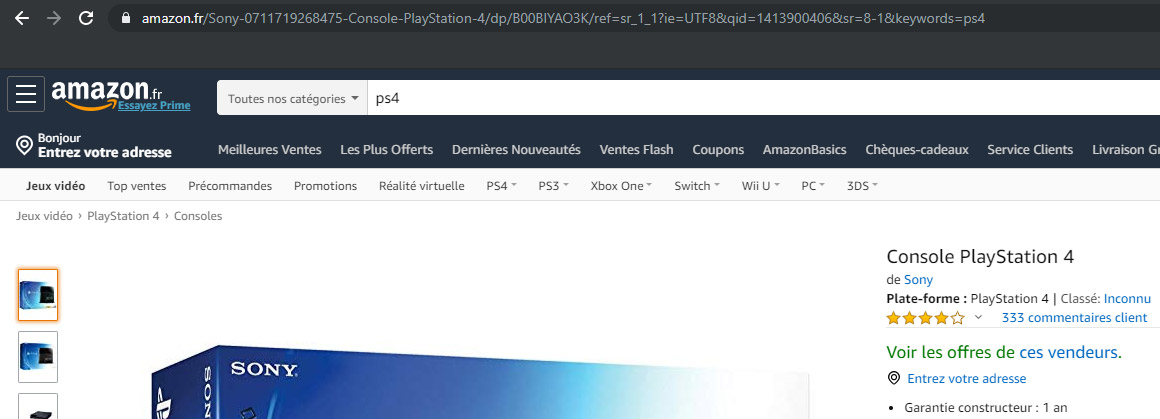The height and width of the screenshot is (419, 1160).
Task: Expand the Wii U submenu
Action: (x=761, y=186)
